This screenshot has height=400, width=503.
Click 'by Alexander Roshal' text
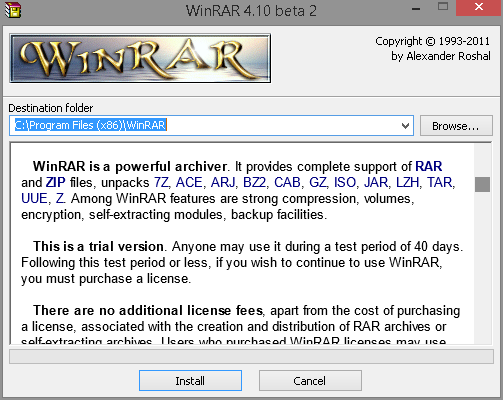441,56
